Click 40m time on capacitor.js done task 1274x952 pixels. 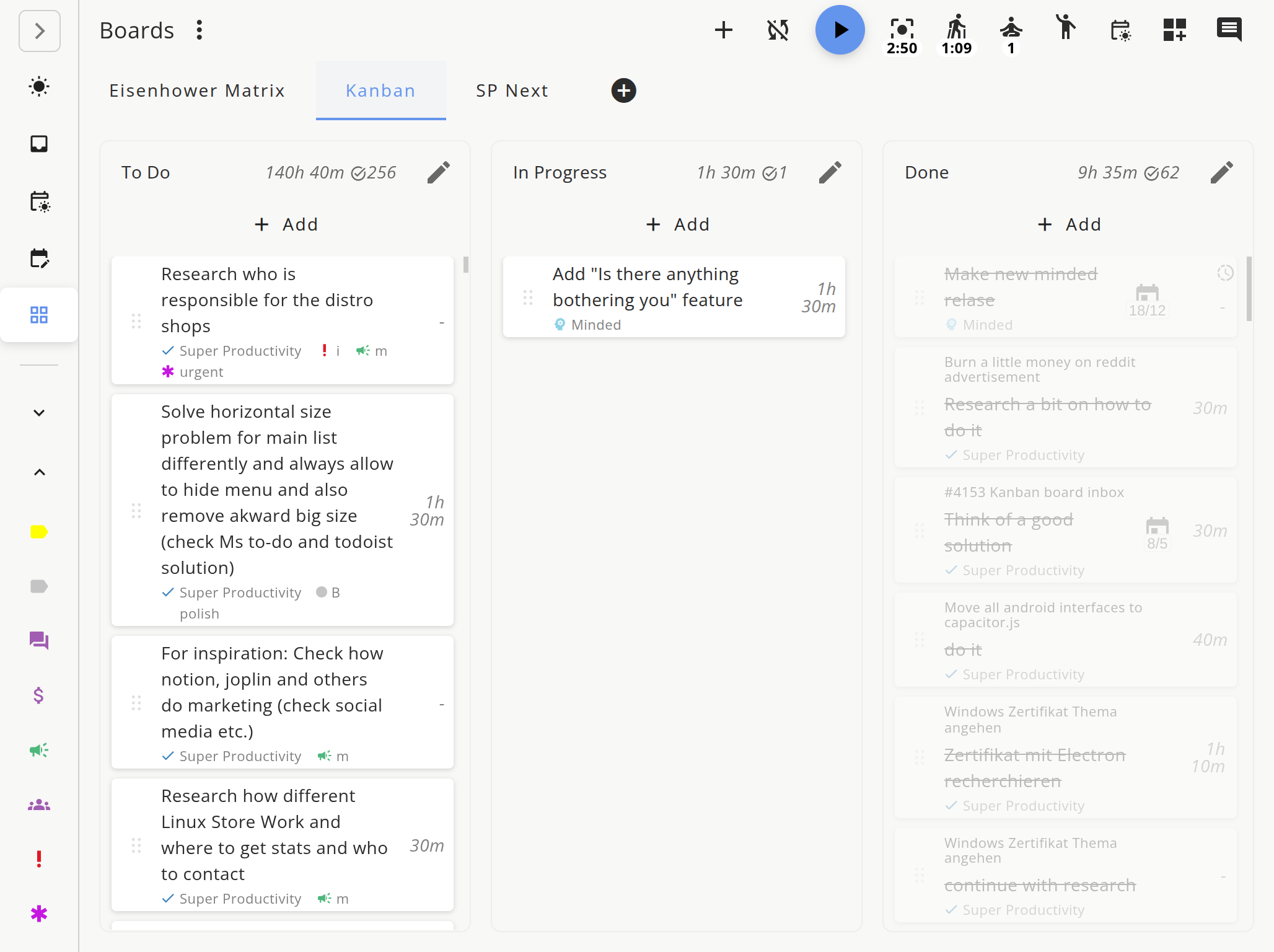point(1210,640)
